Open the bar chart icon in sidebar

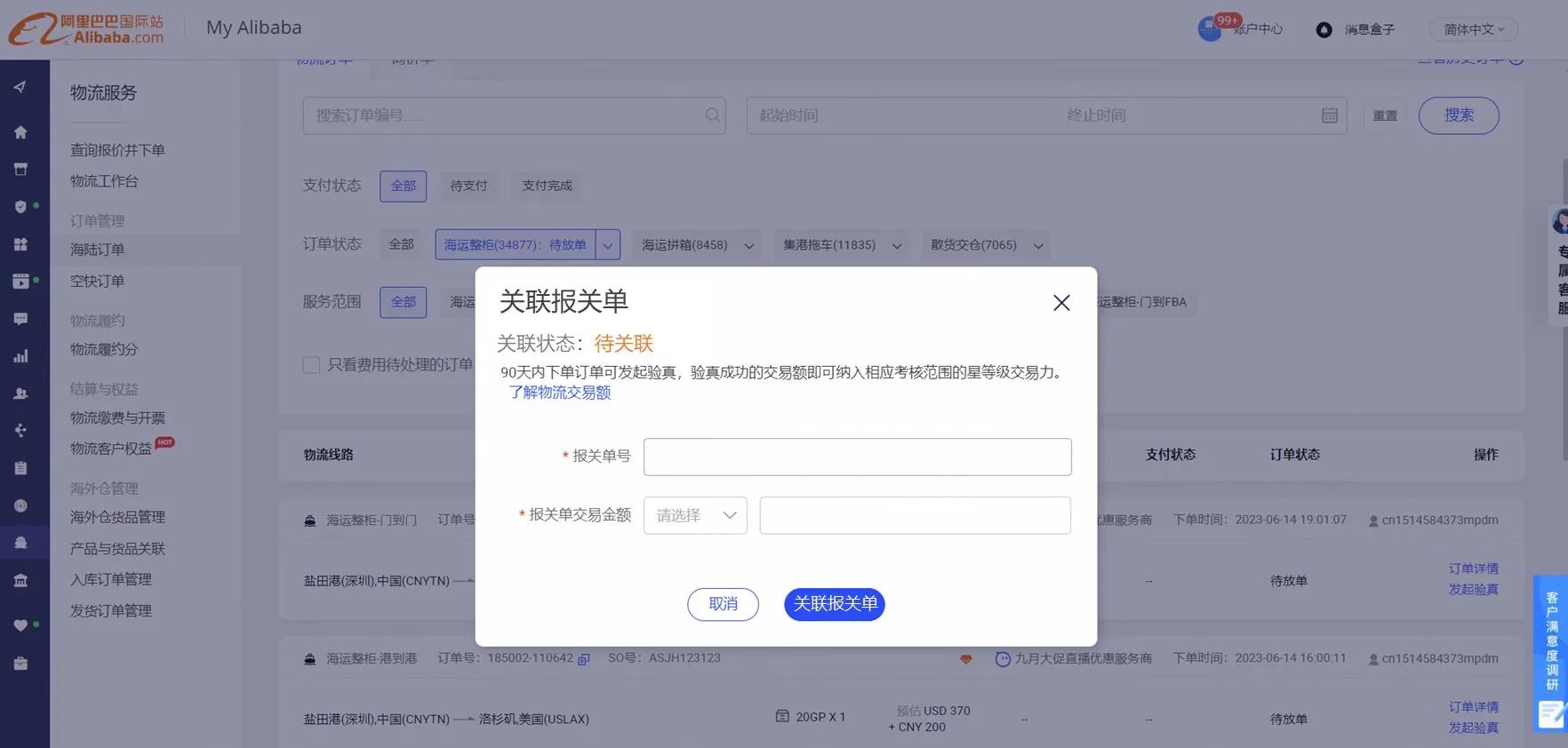pos(20,356)
